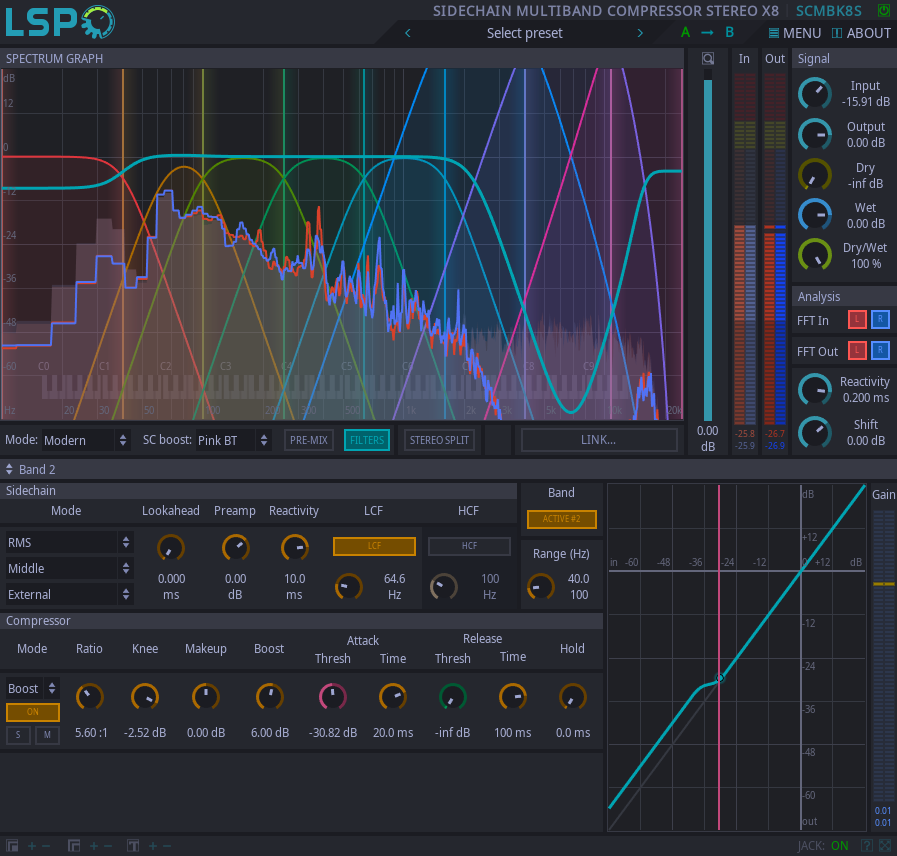897x856 pixels.
Task: Open the sidechain RMS mode dropdown
Action: (x=69, y=542)
